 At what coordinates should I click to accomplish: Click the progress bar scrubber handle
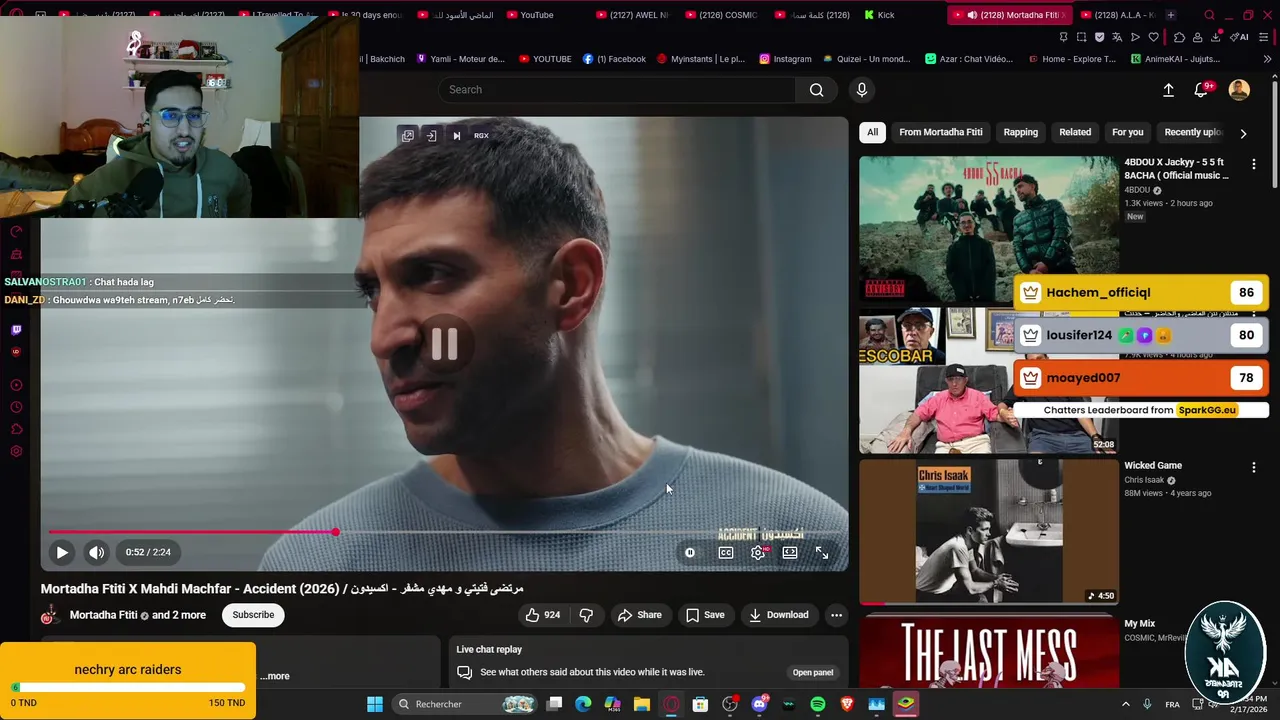point(335,532)
